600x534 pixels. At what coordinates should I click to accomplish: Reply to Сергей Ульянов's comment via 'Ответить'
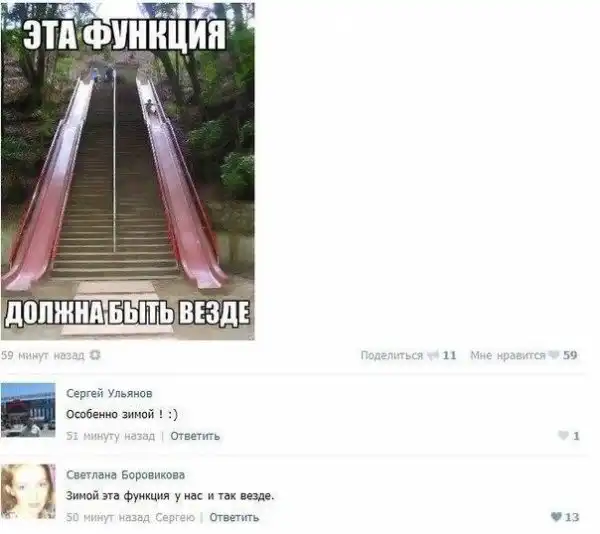click(195, 436)
